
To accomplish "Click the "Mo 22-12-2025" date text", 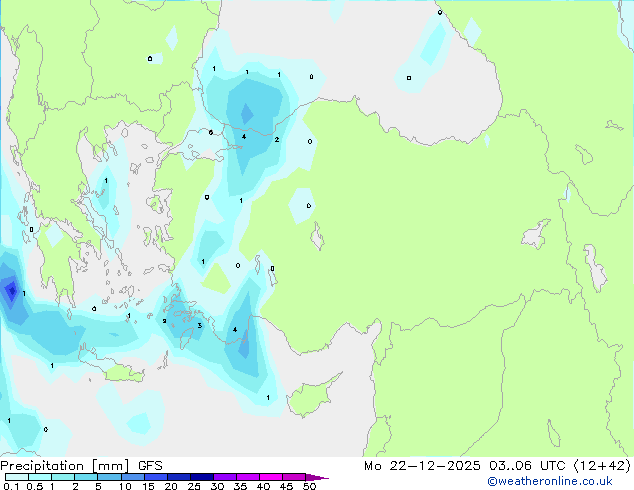I will [x=422, y=466].
